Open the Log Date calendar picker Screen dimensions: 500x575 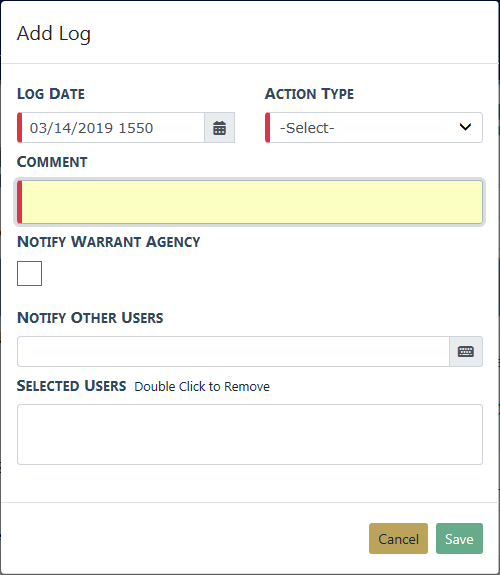pos(219,128)
